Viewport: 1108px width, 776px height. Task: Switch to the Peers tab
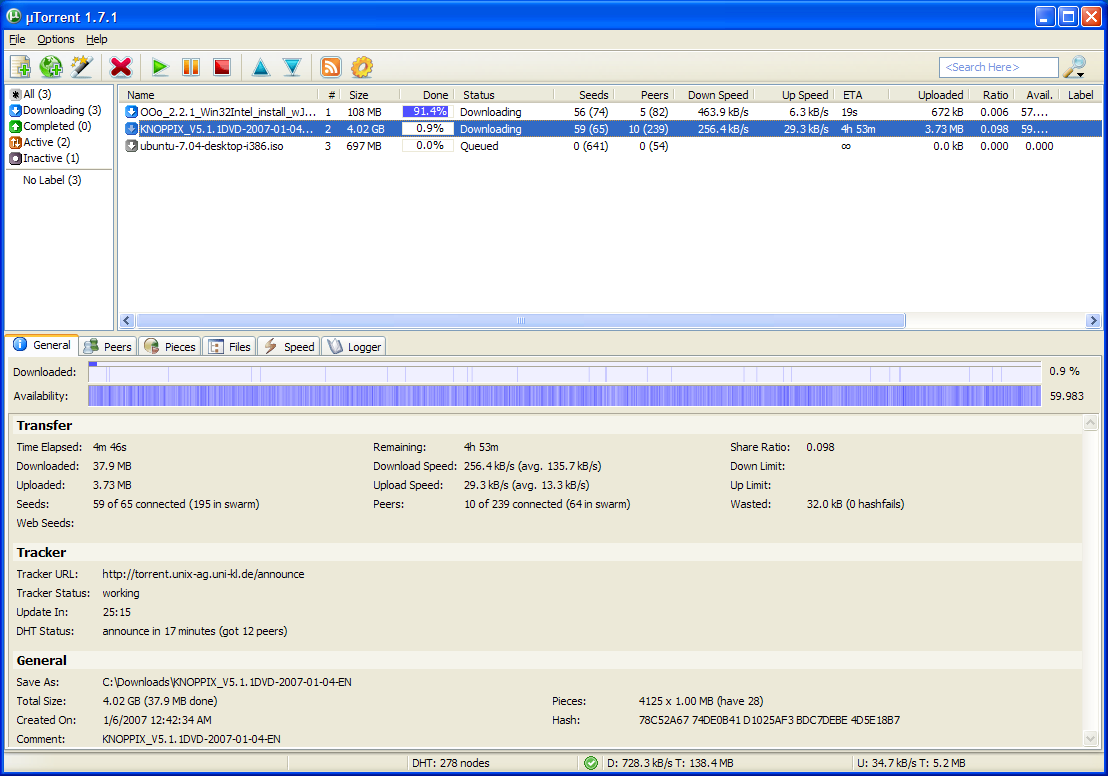tap(106, 346)
